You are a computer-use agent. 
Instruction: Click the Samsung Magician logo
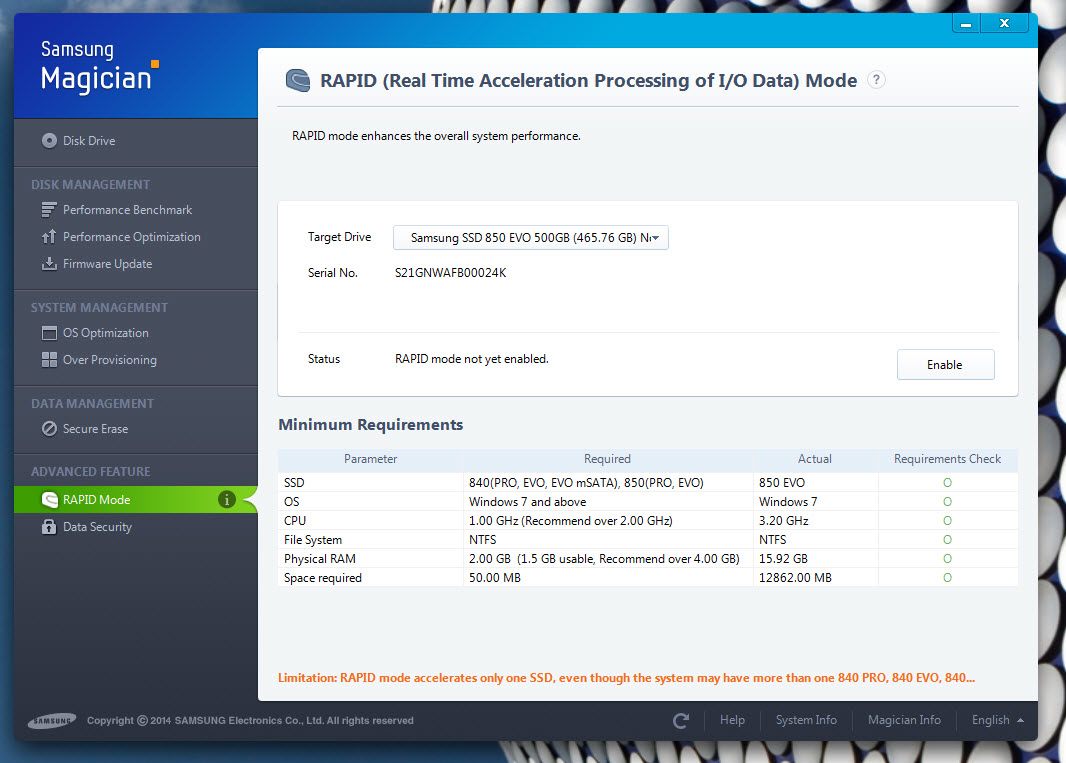[100, 67]
